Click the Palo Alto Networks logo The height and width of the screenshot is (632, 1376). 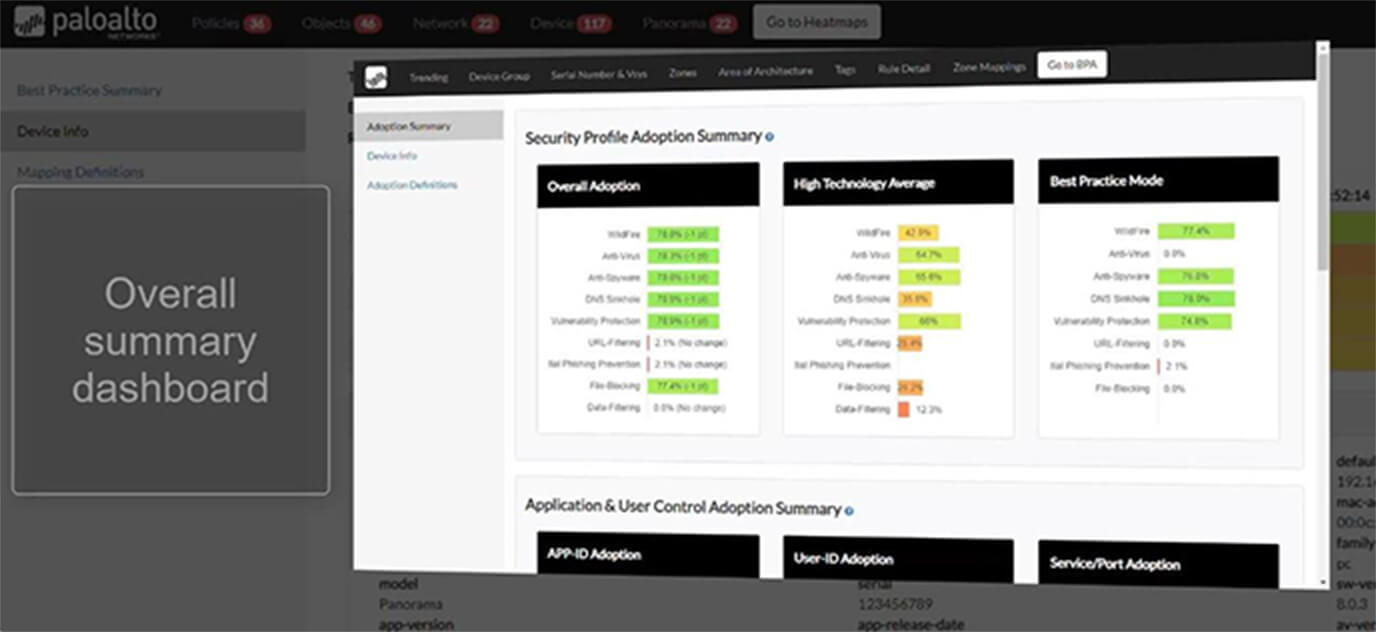point(86,22)
